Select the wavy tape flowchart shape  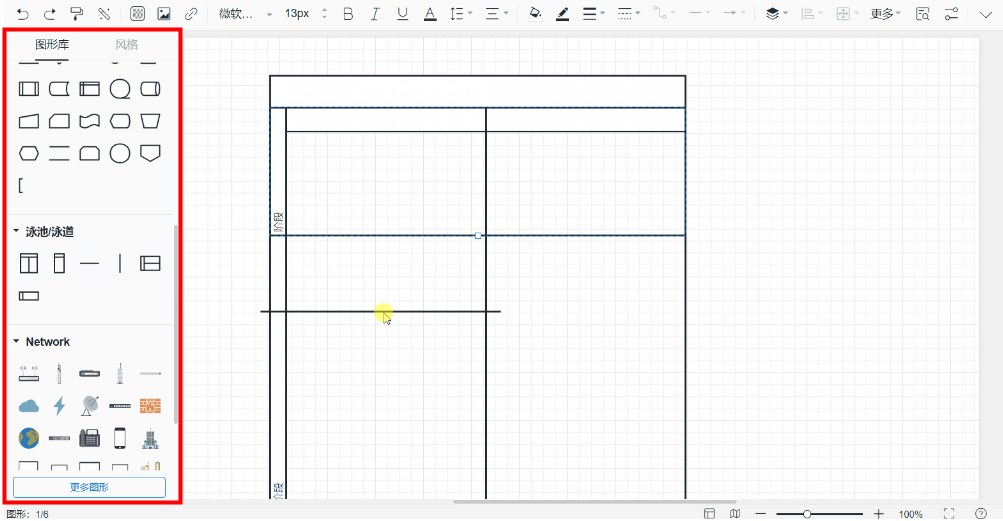click(x=90, y=121)
